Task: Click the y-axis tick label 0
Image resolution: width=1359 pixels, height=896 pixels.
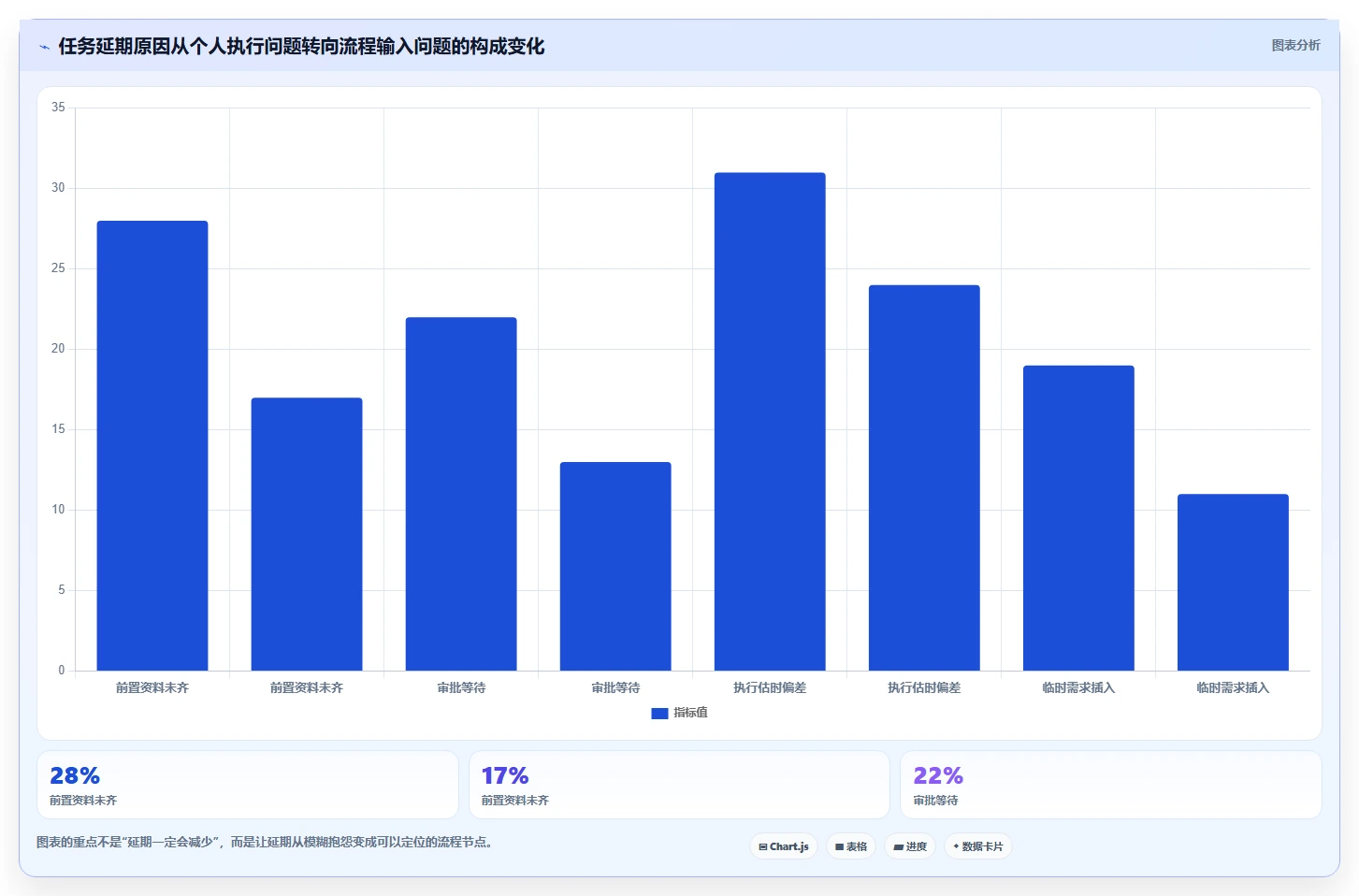Action: coord(62,671)
